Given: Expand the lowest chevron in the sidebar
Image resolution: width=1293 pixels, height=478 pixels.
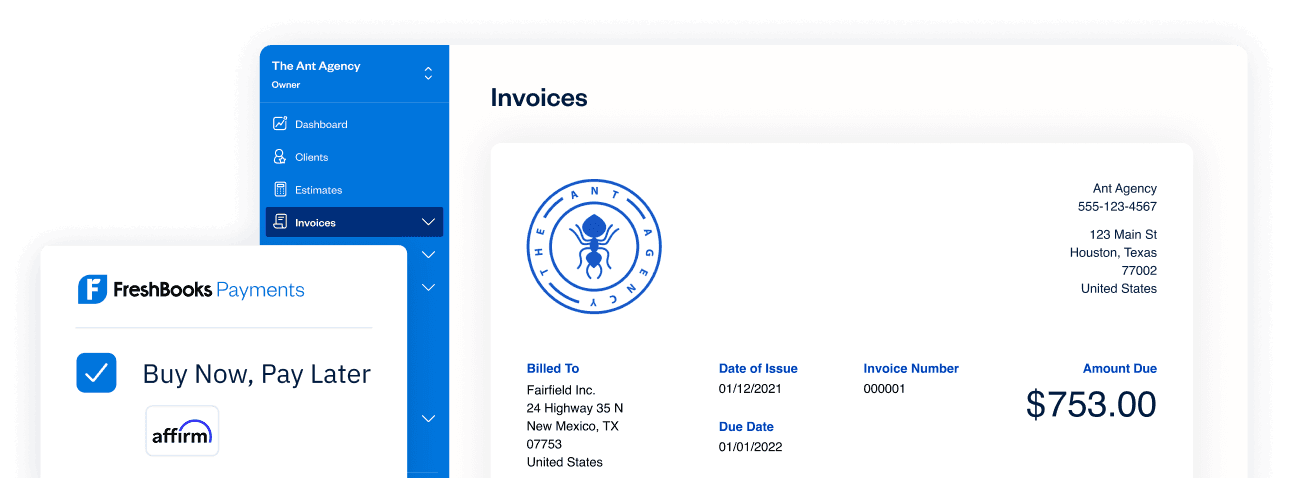Looking at the screenshot, I should pyautogui.click(x=428, y=418).
